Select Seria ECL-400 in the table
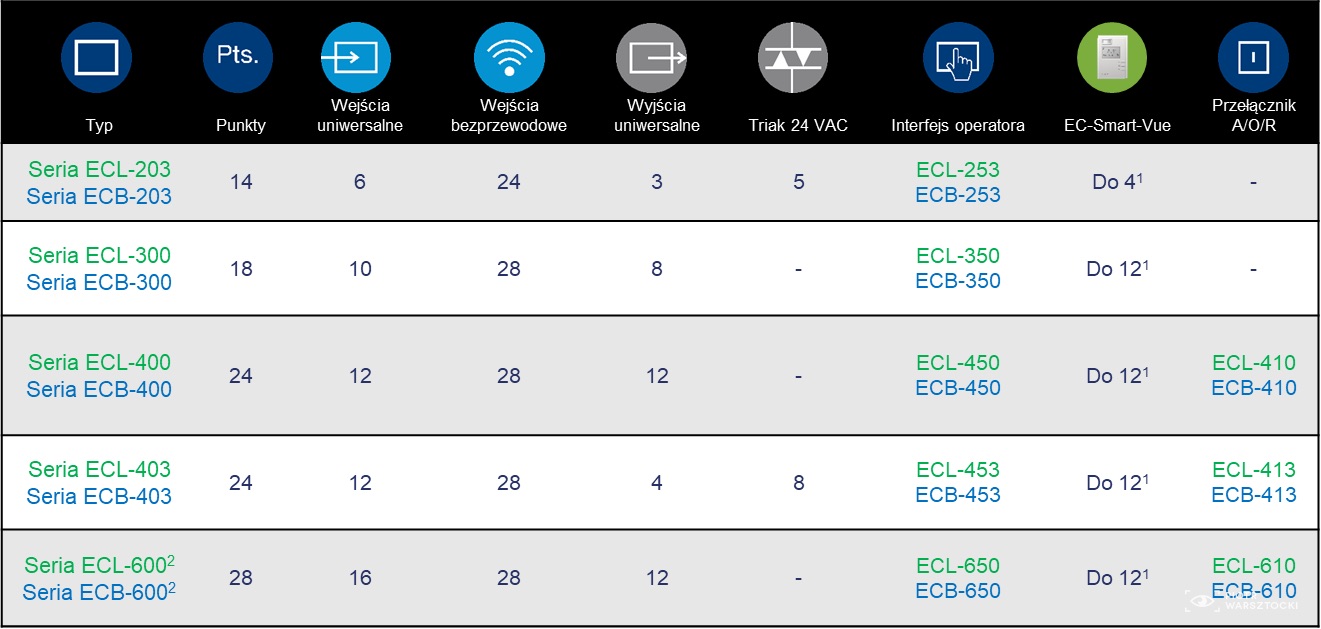 coord(99,362)
